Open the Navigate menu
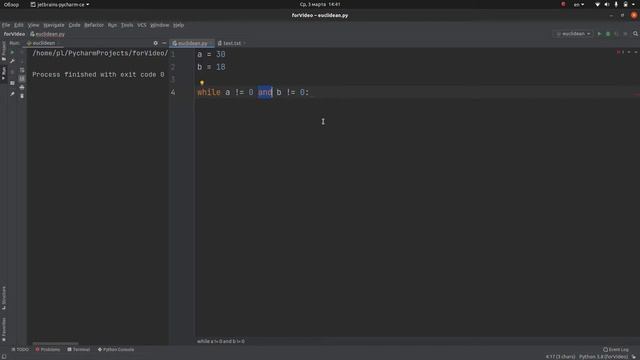This screenshot has height=360, width=640. click(x=54, y=25)
